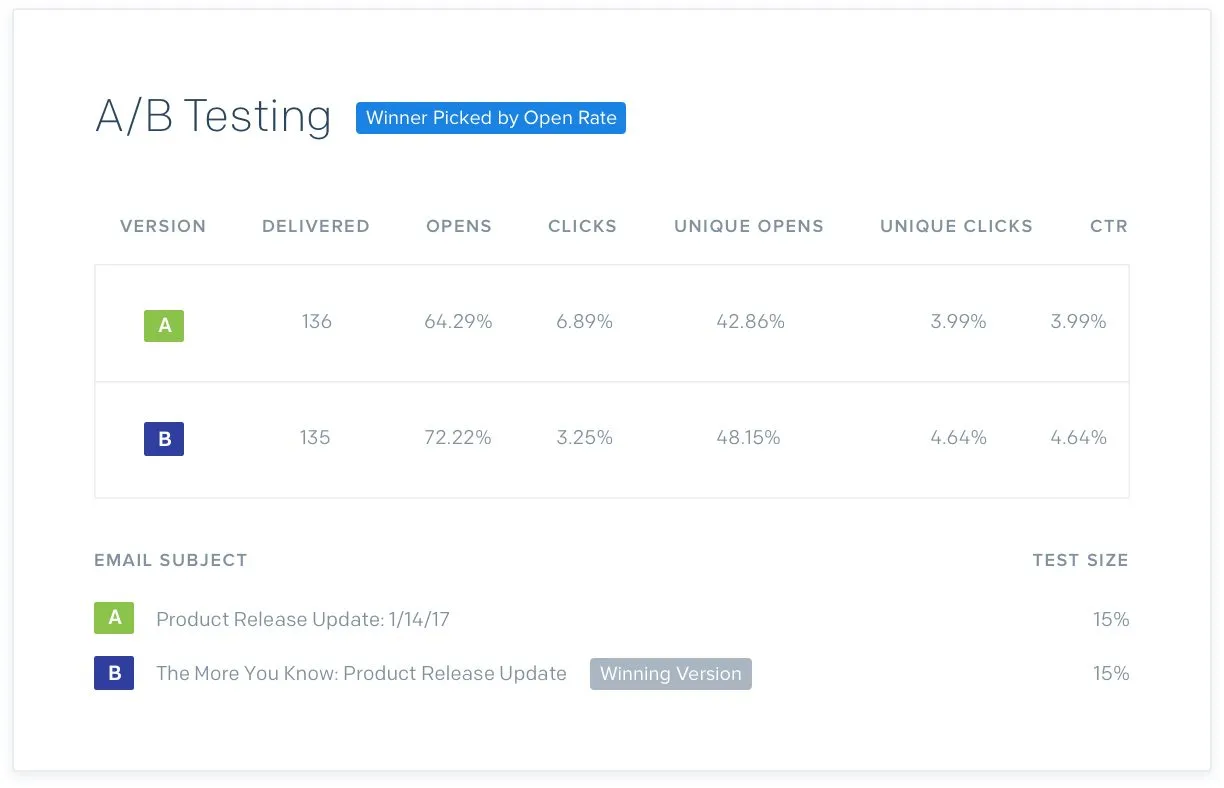Click the Test Size column label
The image size is (1224, 788).
pyautogui.click(x=1081, y=560)
